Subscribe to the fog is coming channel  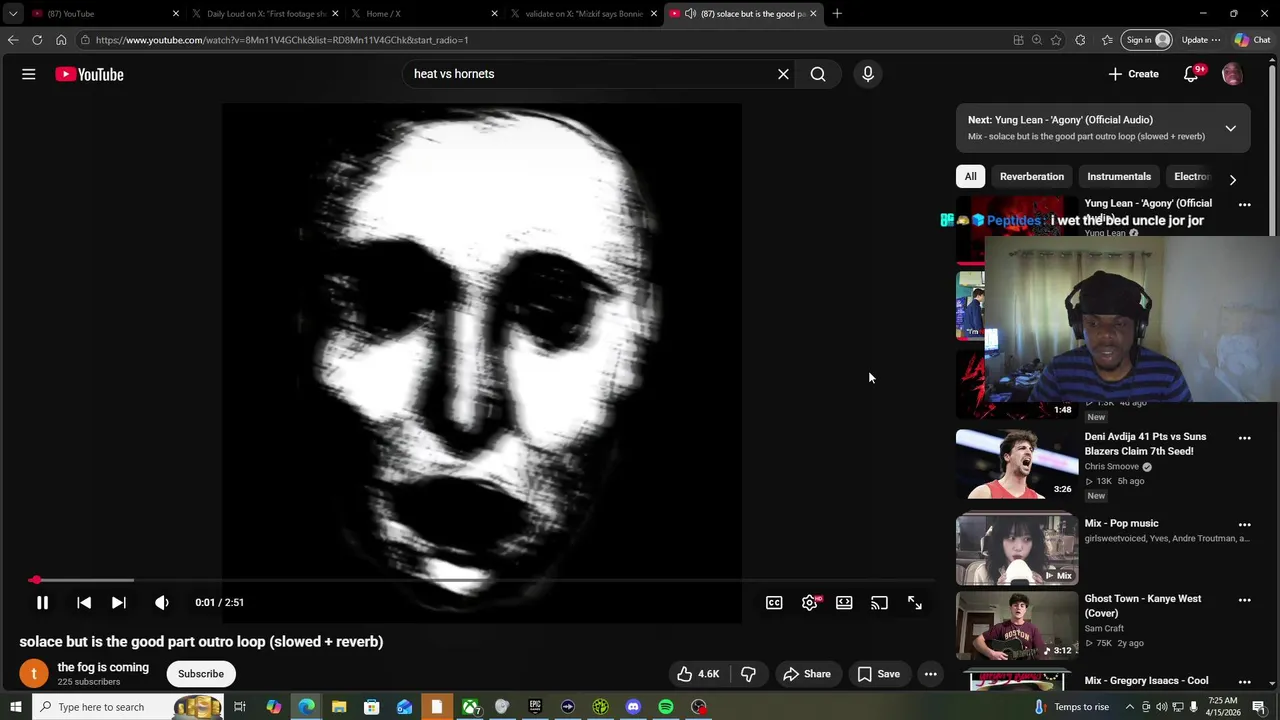201,674
